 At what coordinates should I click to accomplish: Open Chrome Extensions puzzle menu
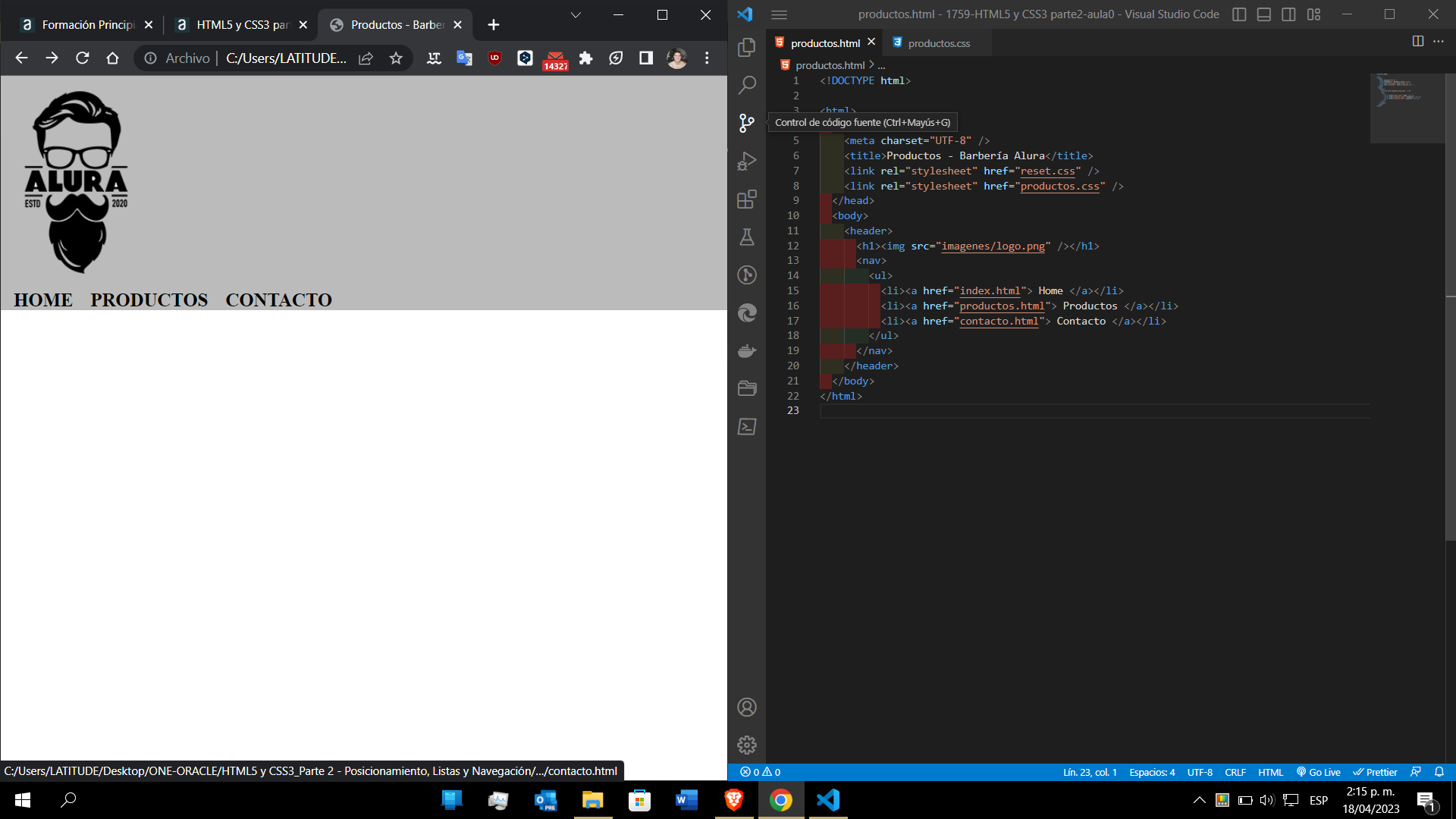coord(585,58)
